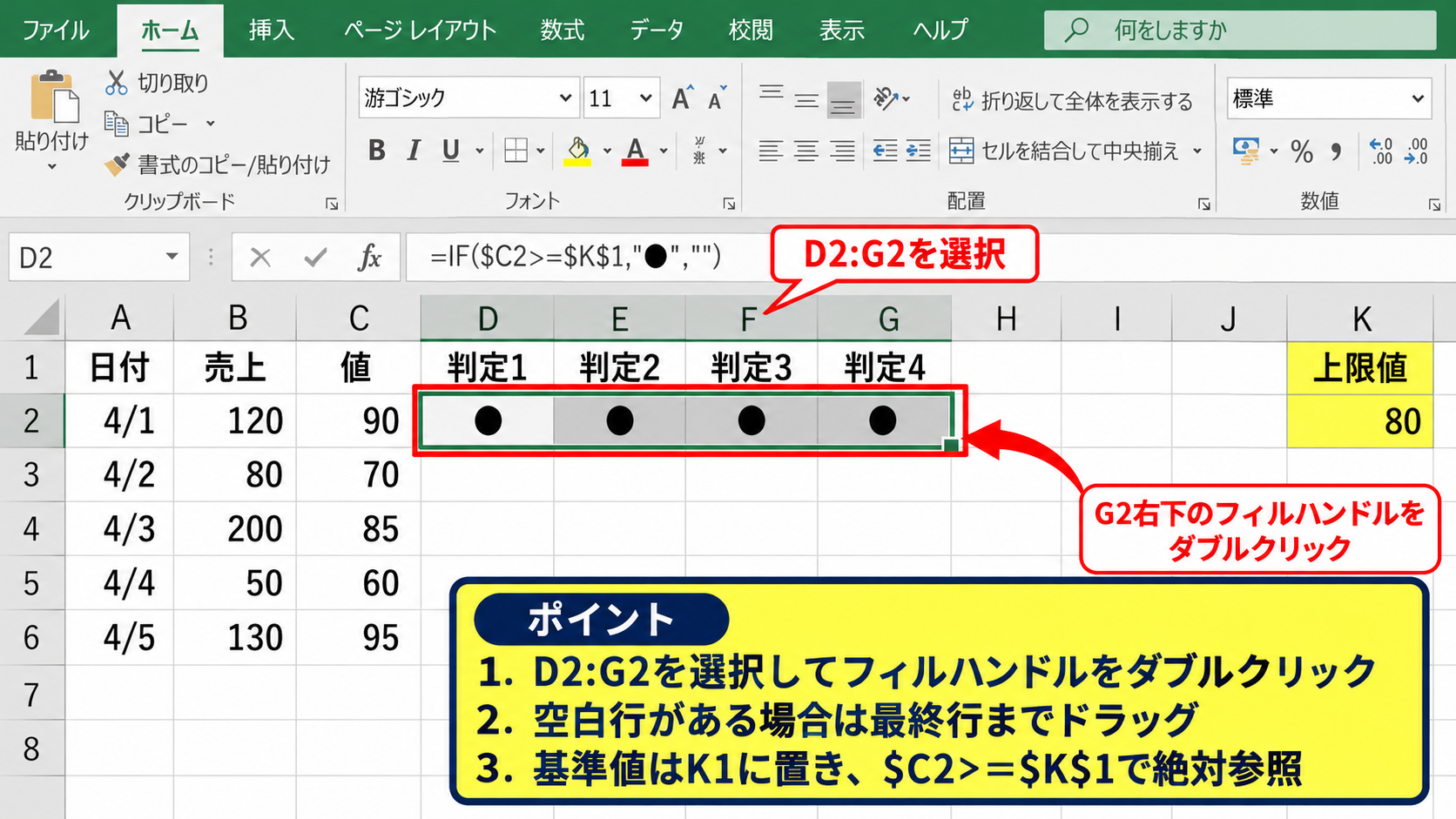This screenshot has height=819, width=1456.
Task: Click the Copy (コピー) icon
Action: click(116, 123)
